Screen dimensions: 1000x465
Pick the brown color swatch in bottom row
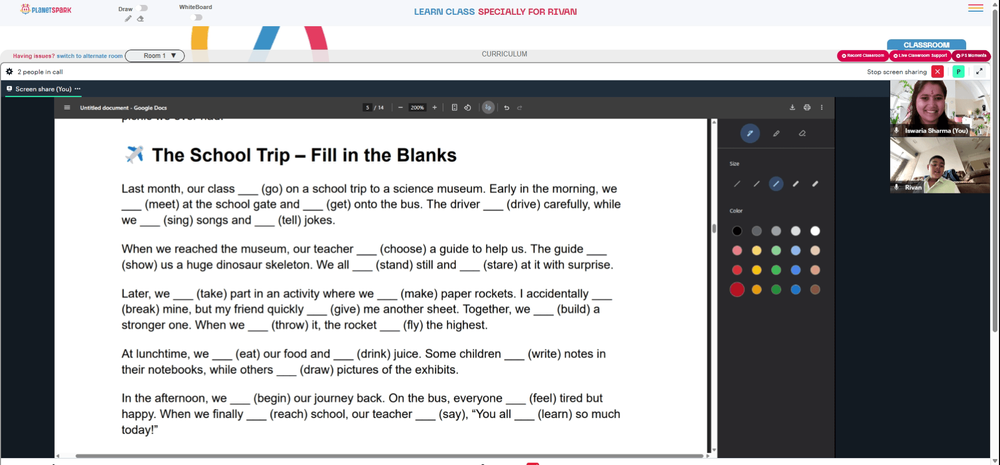(x=815, y=290)
